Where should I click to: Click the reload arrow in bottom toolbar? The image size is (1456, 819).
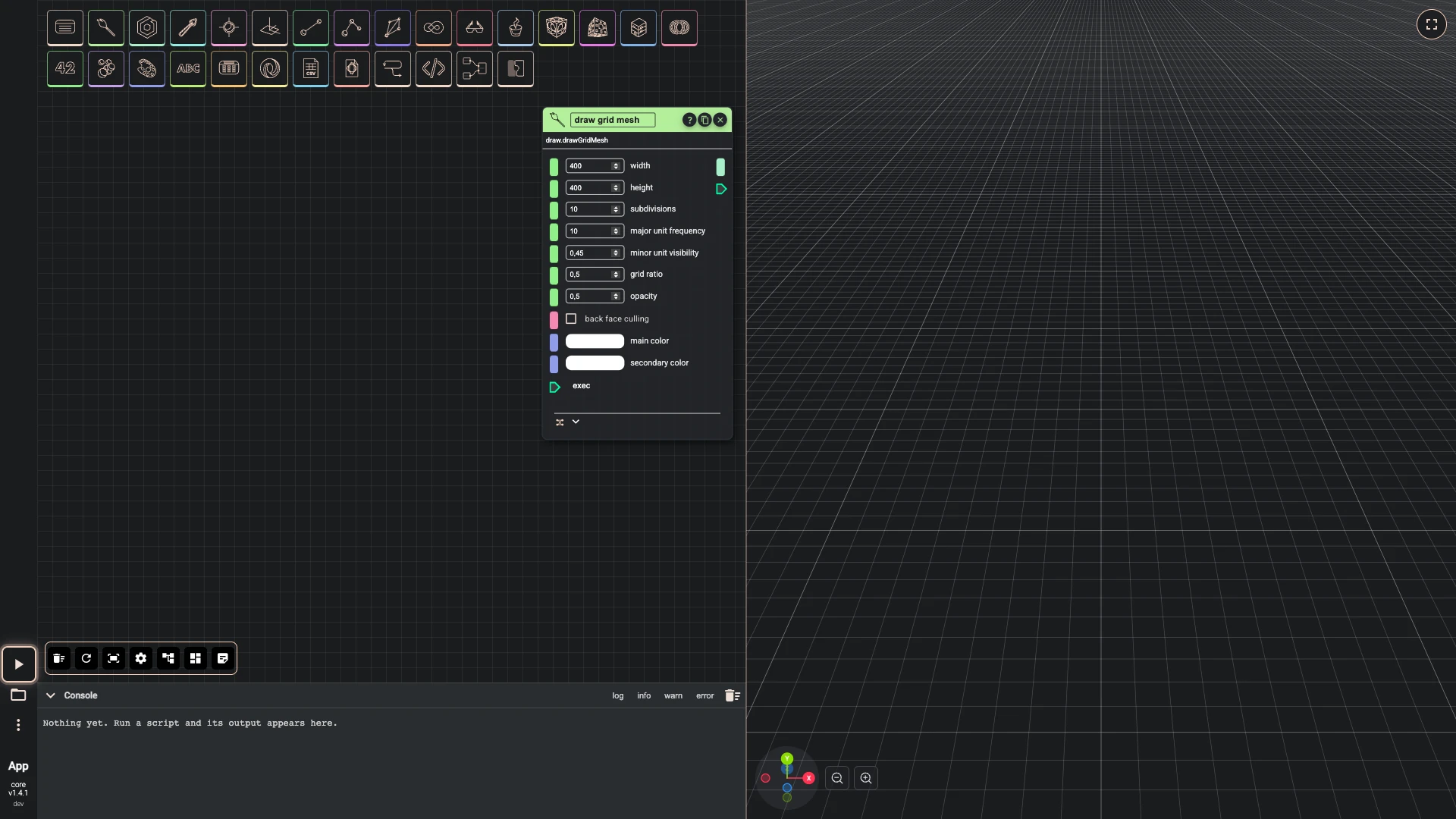(86, 658)
